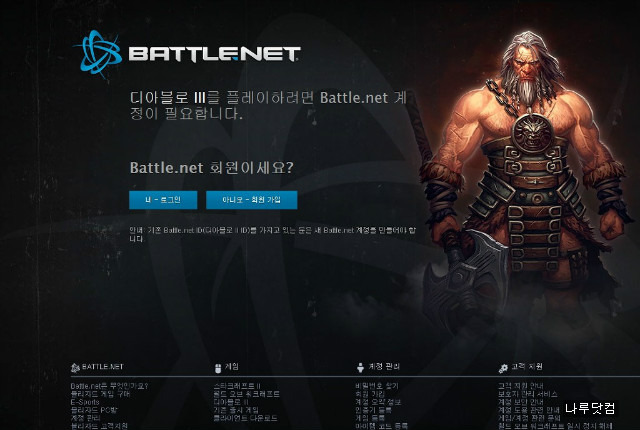The width and height of the screenshot is (640, 430).
Task: Open the 디아블로 II link under 게임
Action: [x=231, y=402]
